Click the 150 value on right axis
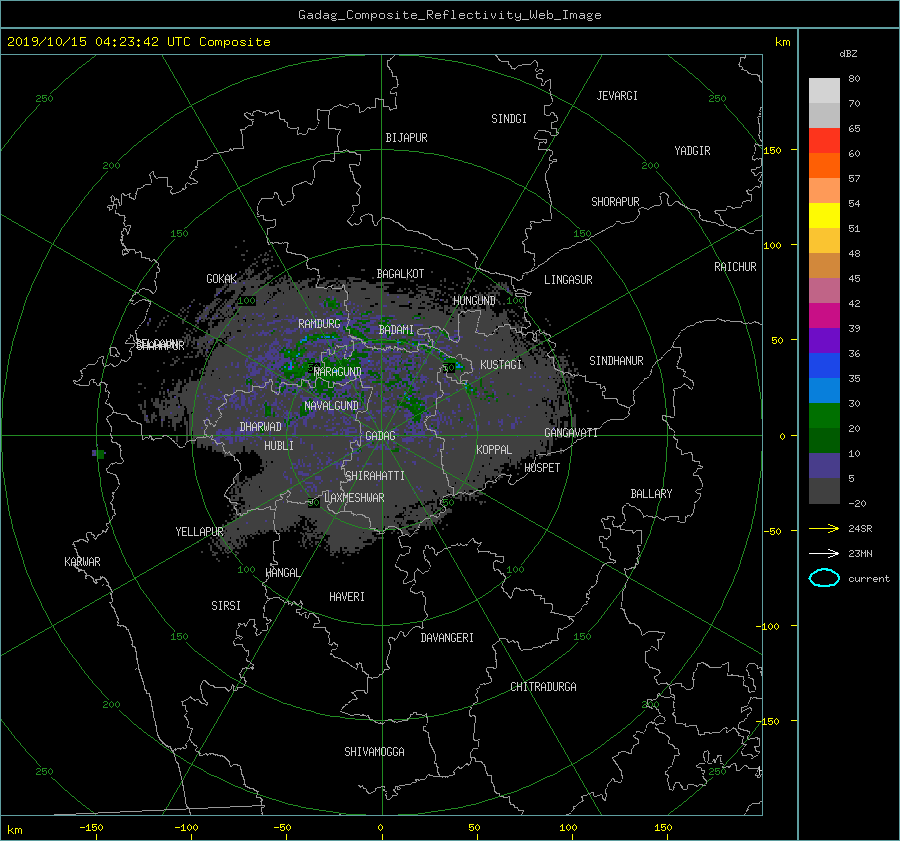The width and height of the screenshot is (900, 841). pos(773,150)
